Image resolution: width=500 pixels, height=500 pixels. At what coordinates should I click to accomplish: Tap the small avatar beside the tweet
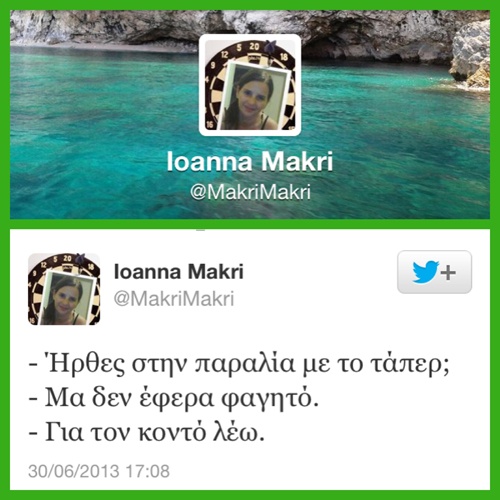(x=64, y=289)
